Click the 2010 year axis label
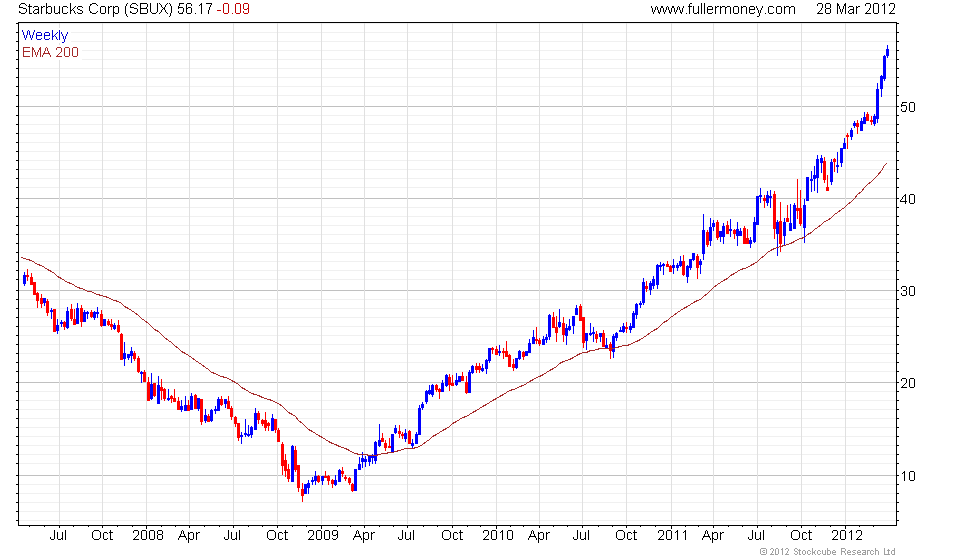The image size is (980, 560). coord(498,535)
